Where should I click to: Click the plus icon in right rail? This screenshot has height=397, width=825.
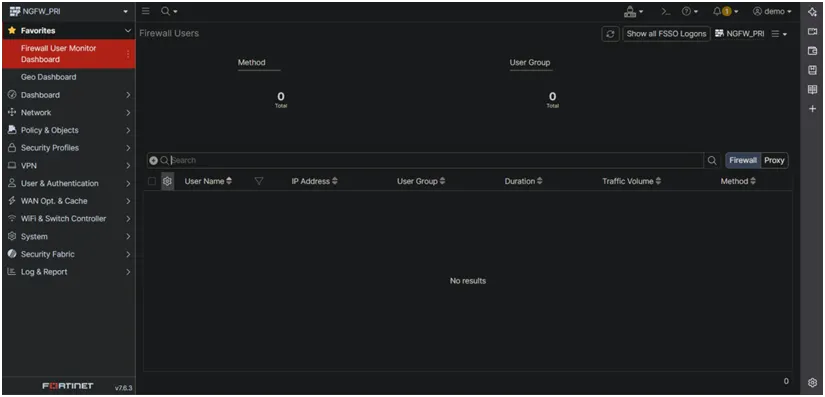click(x=812, y=109)
